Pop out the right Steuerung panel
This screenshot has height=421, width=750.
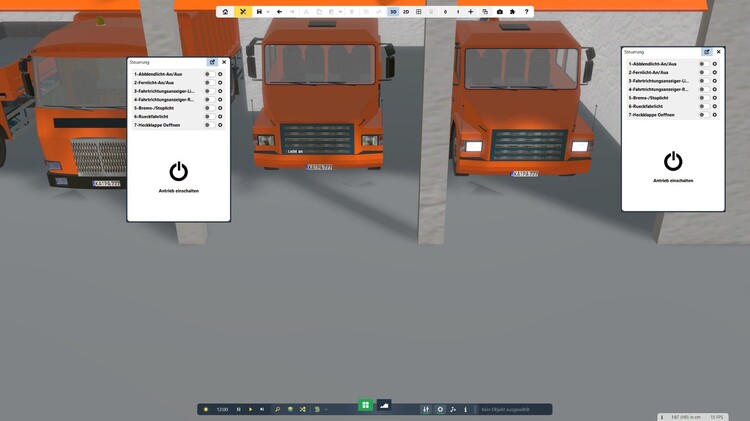pos(707,52)
